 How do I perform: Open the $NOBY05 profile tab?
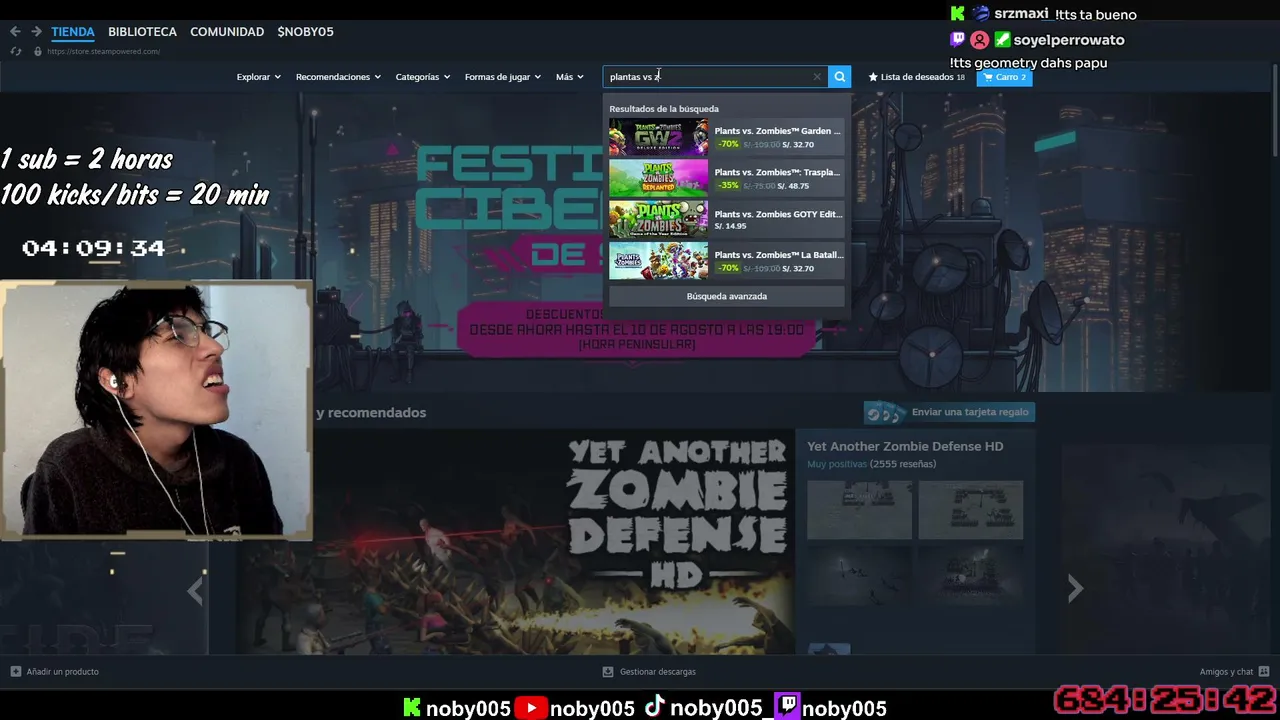tap(305, 32)
